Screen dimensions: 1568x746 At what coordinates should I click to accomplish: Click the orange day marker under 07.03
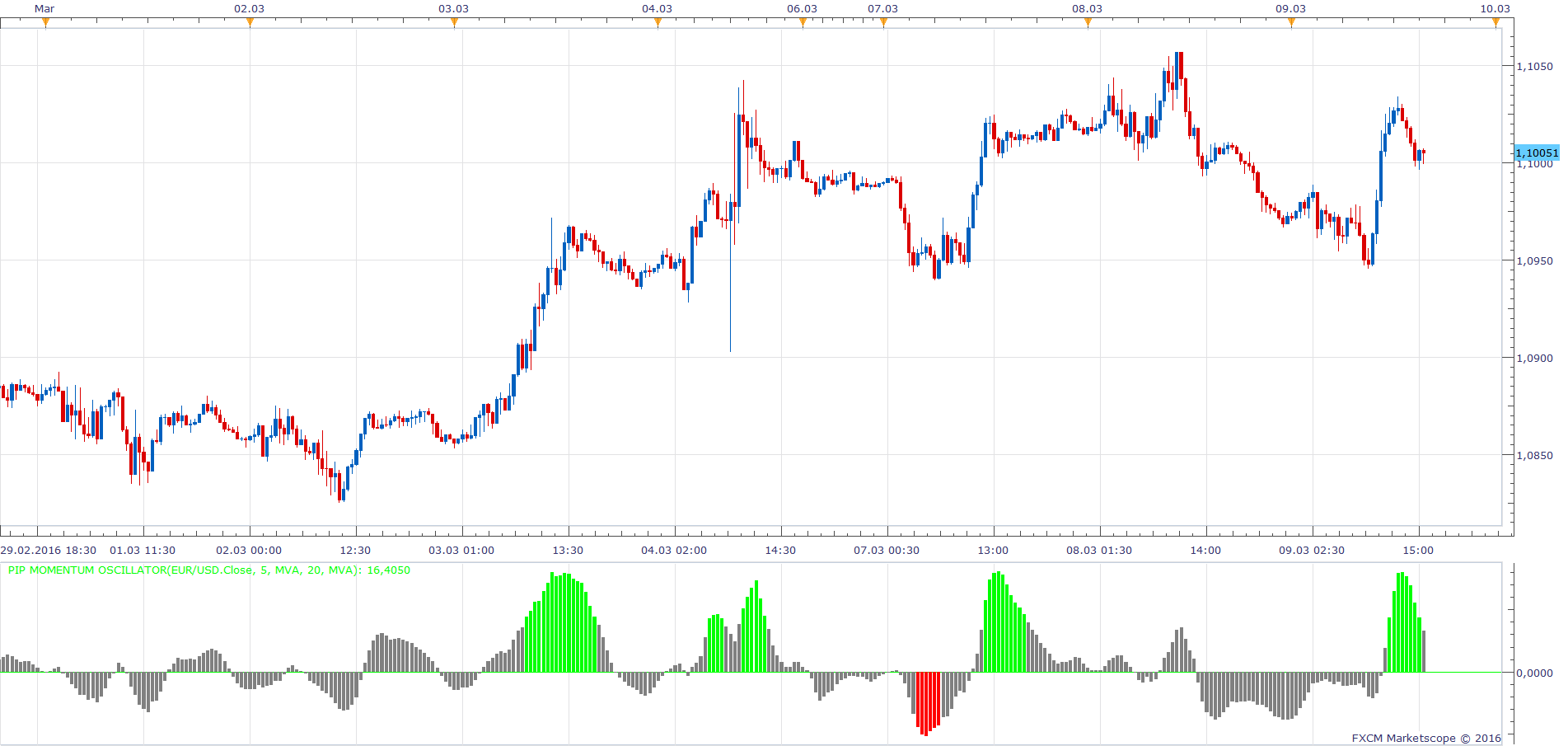(x=883, y=22)
